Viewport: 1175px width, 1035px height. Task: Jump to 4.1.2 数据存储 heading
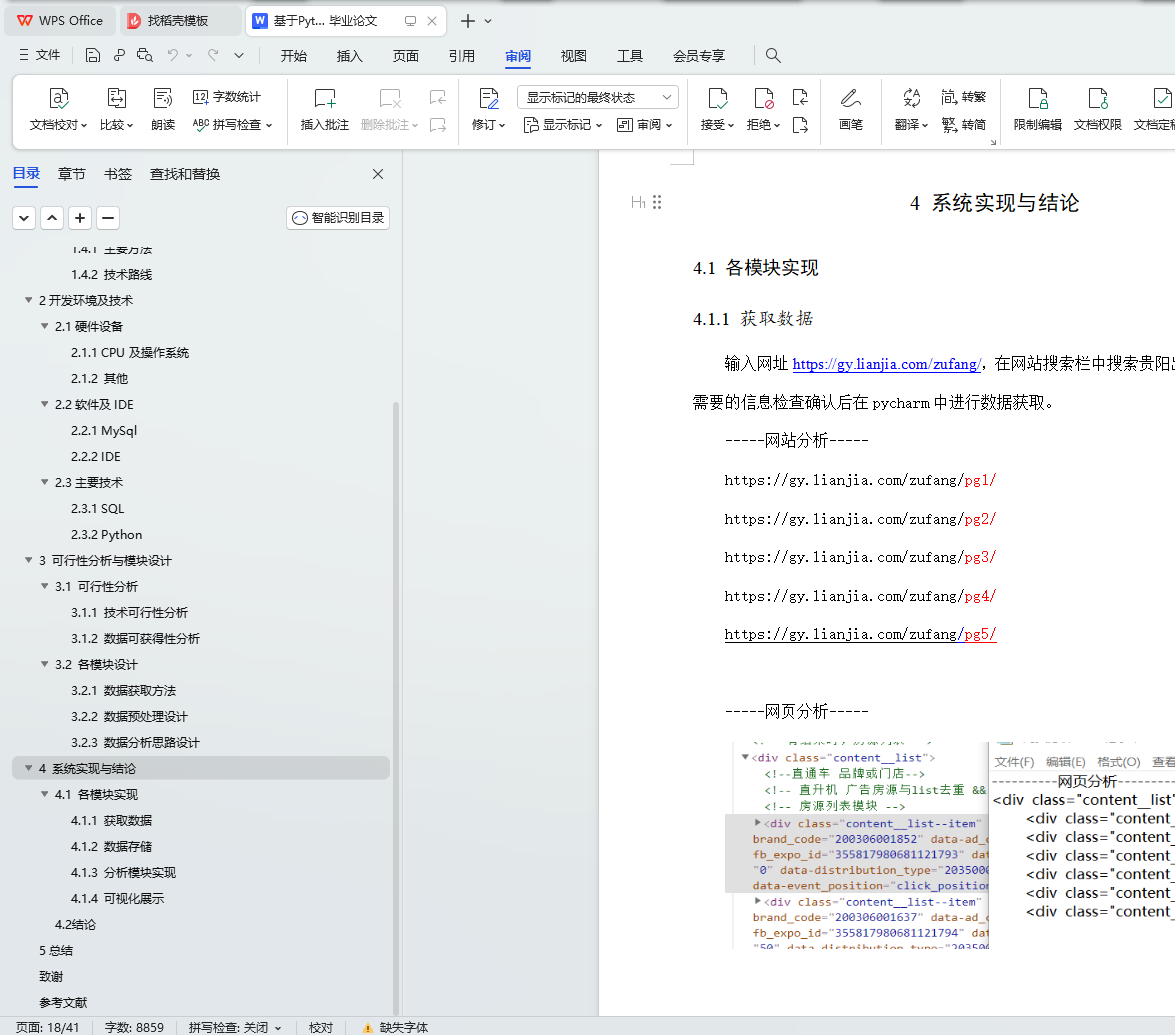pos(112,846)
